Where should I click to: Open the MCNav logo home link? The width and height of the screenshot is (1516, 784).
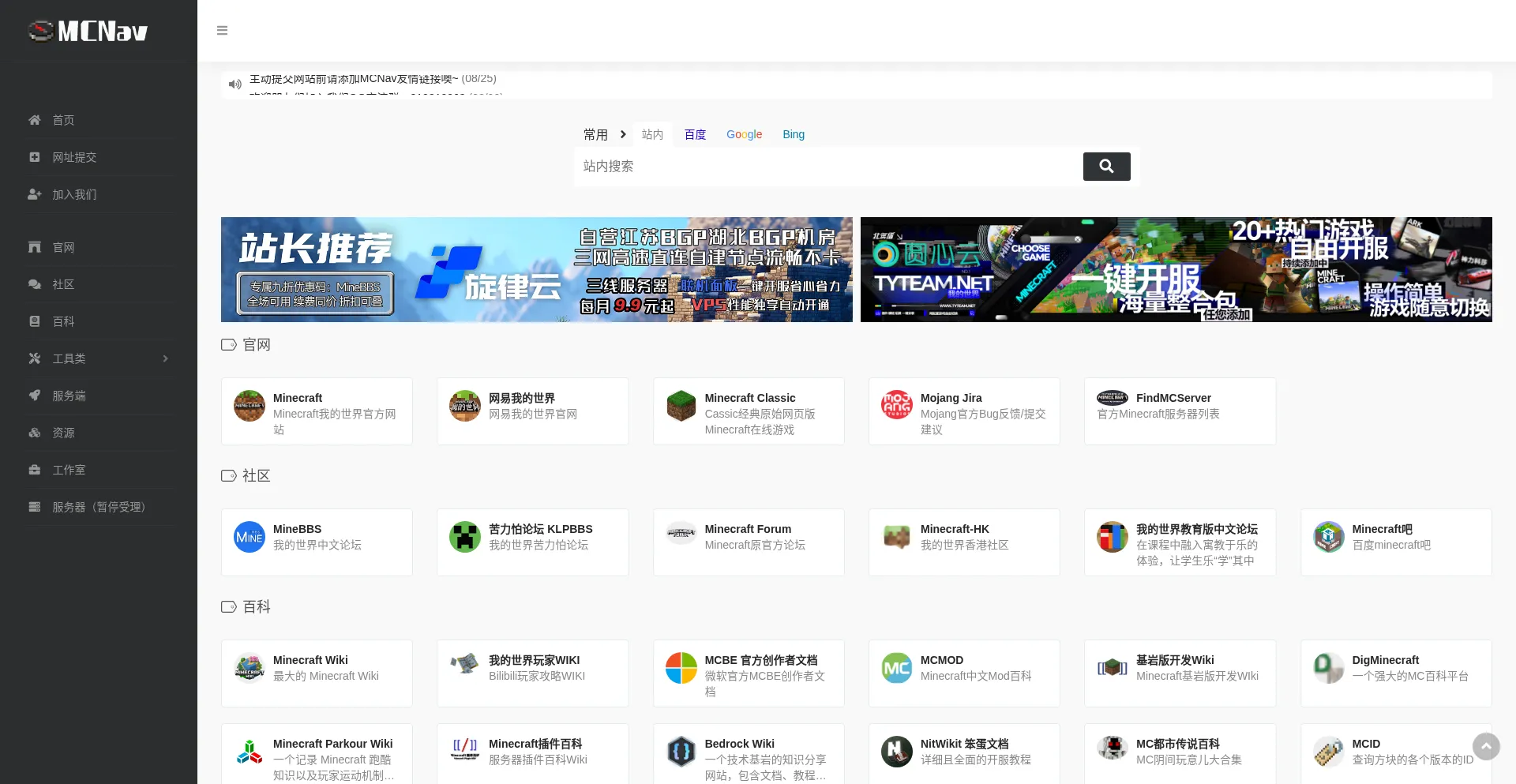point(88,31)
